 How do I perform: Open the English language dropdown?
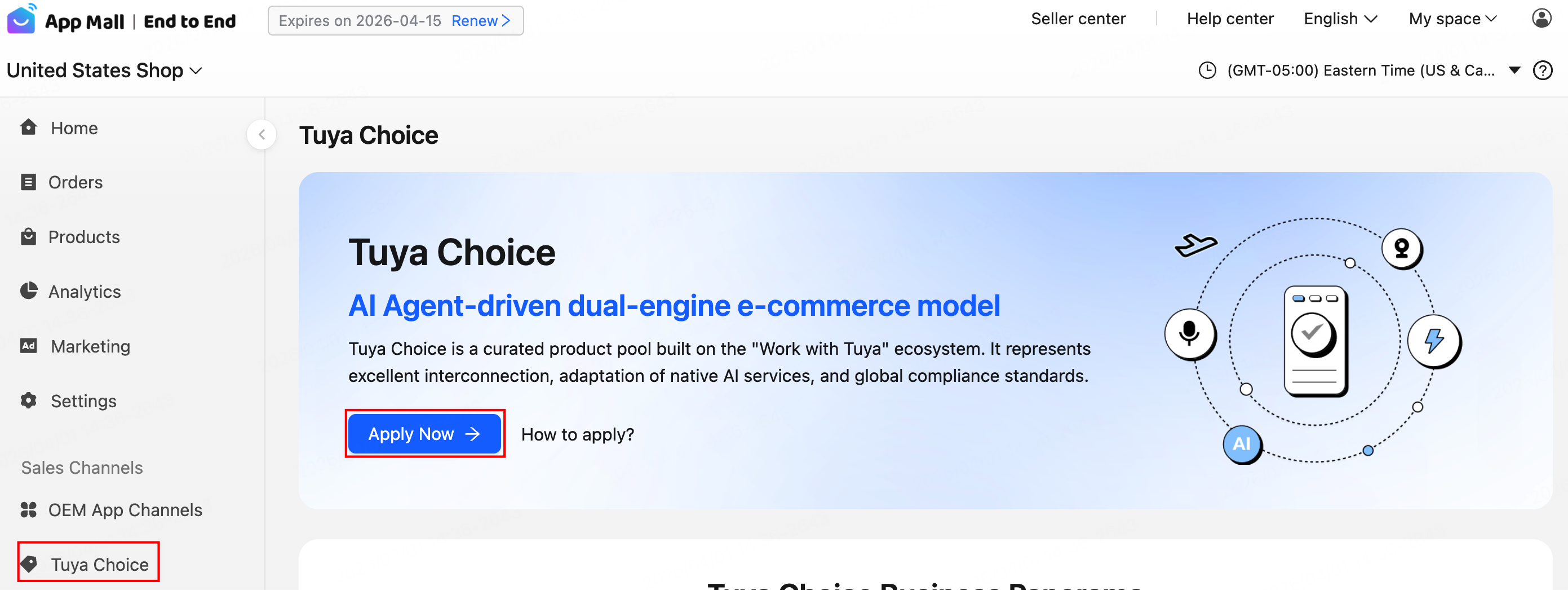click(x=1340, y=20)
